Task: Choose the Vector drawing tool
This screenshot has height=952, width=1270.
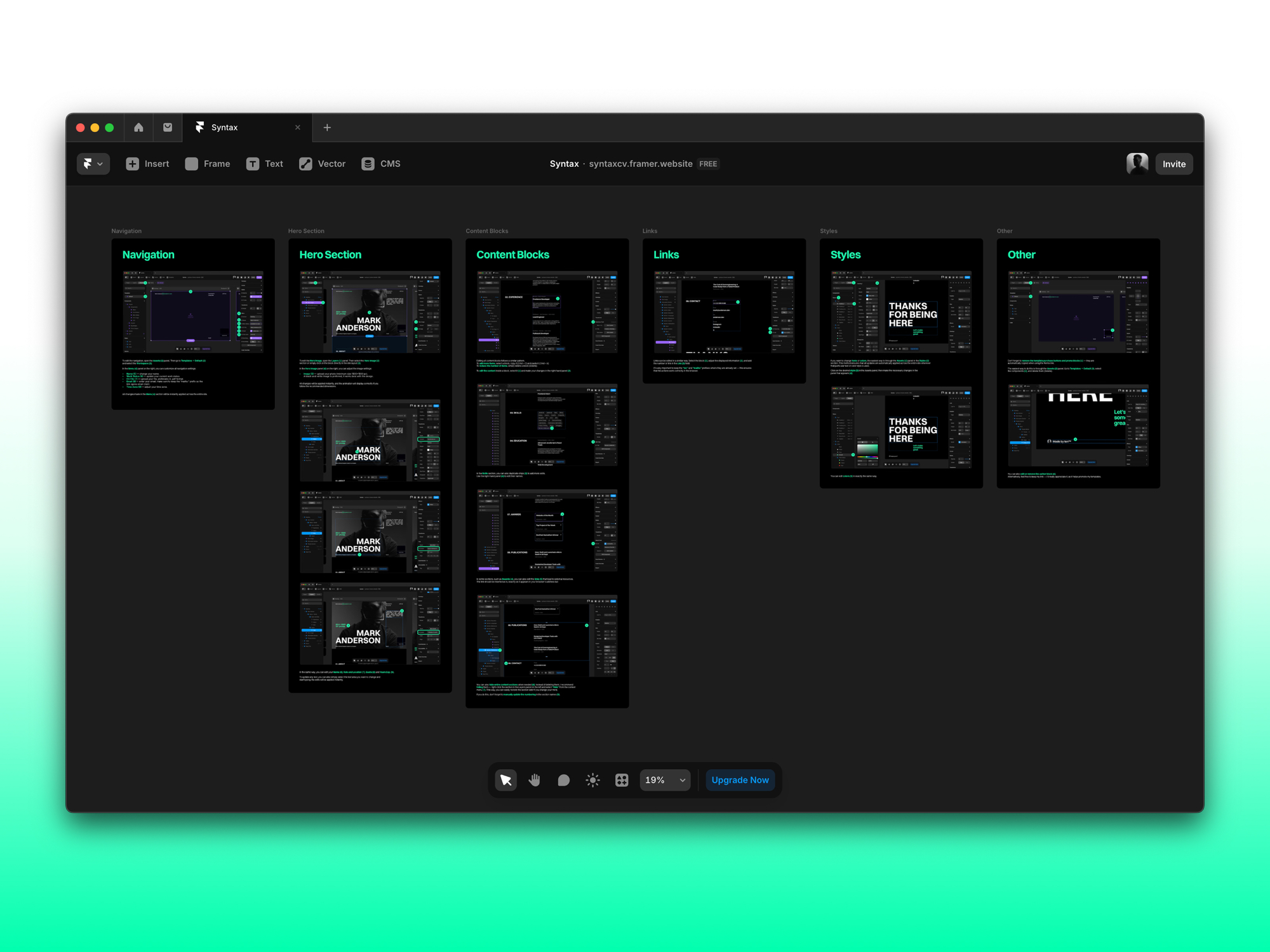Action: (x=323, y=164)
